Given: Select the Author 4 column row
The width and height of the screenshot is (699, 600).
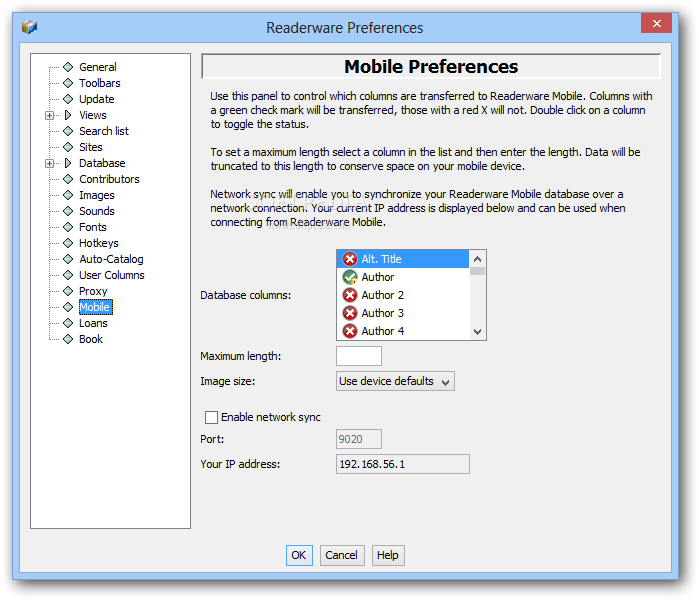Looking at the screenshot, I should [403, 331].
